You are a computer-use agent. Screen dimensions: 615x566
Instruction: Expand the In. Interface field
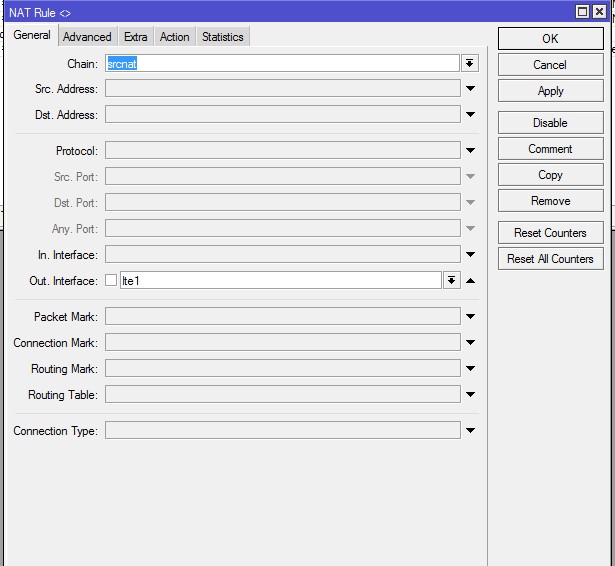click(470, 255)
